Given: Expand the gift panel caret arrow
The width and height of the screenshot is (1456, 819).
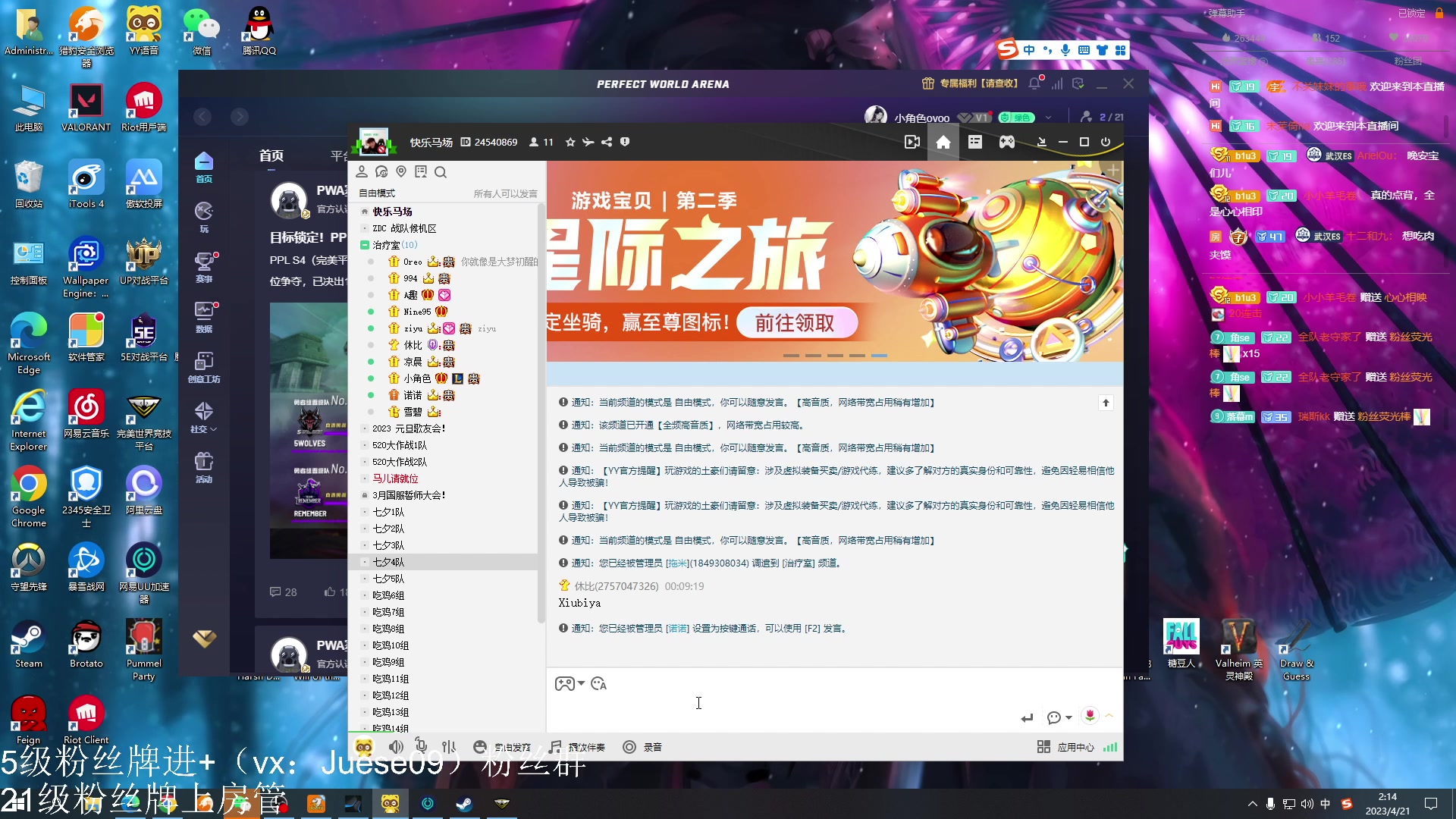Looking at the screenshot, I should [1109, 716].
